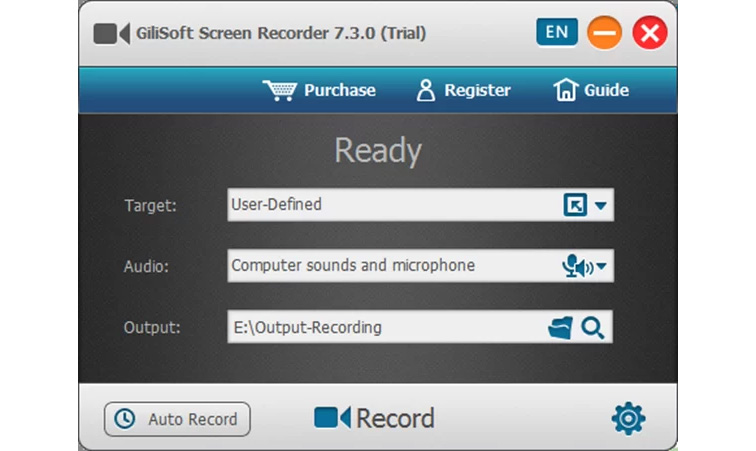The width and height of the screenshot is (756, 451).
Task: Open the Register option
Action: pyautogui.click(x=463, y=90)
